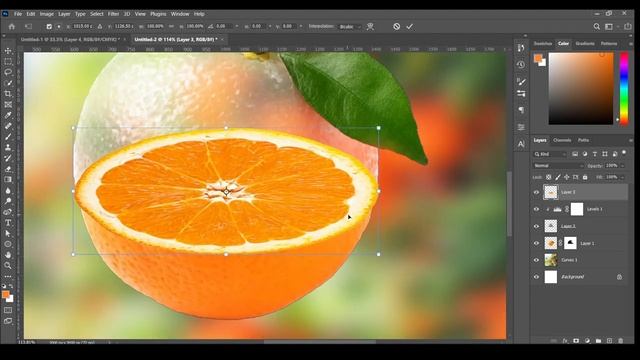This screenshot has height=360, width=640.
Task: Toggle the reference point checkbox
Action: click(49, 27)
